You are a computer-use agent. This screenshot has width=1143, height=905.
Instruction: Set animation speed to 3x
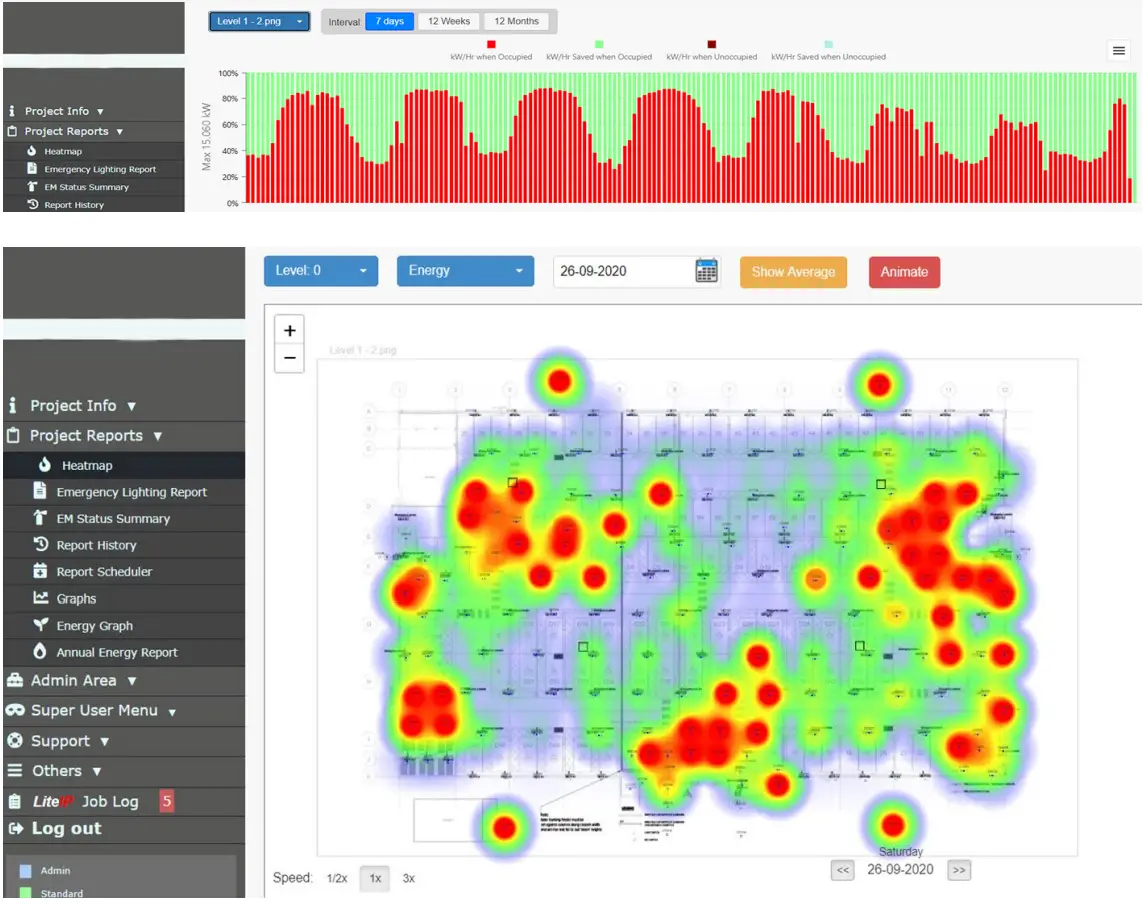pyautogui.click(x=407, y=877)
